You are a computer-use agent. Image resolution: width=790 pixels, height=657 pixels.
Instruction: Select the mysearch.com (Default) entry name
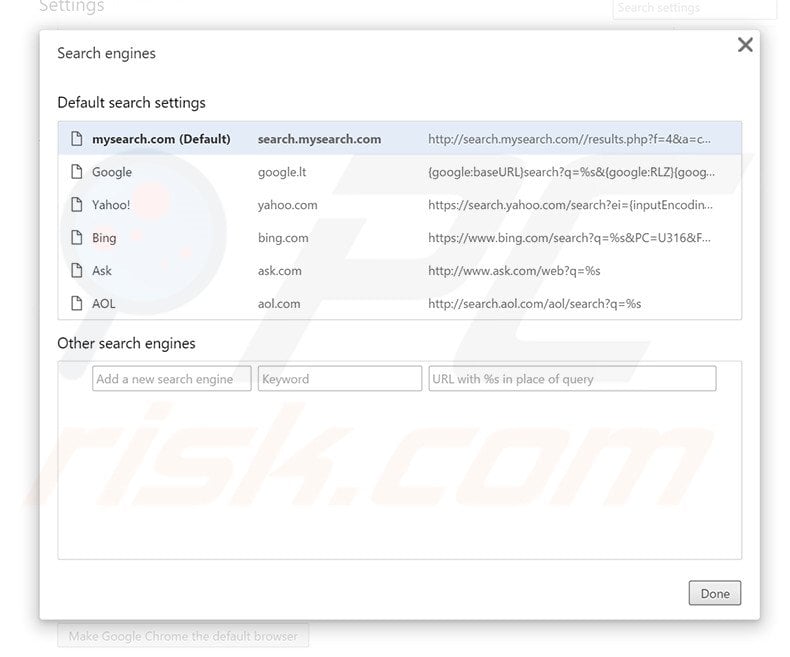tap(161, 139)
